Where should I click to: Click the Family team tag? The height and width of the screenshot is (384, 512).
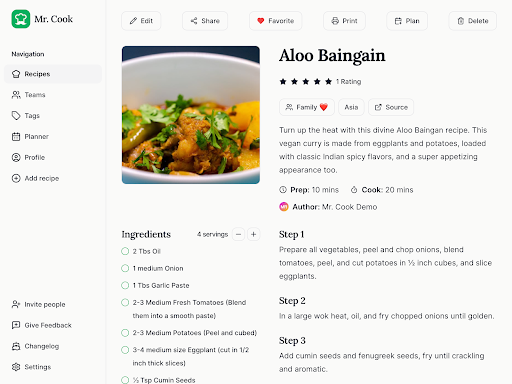[307, 107]
